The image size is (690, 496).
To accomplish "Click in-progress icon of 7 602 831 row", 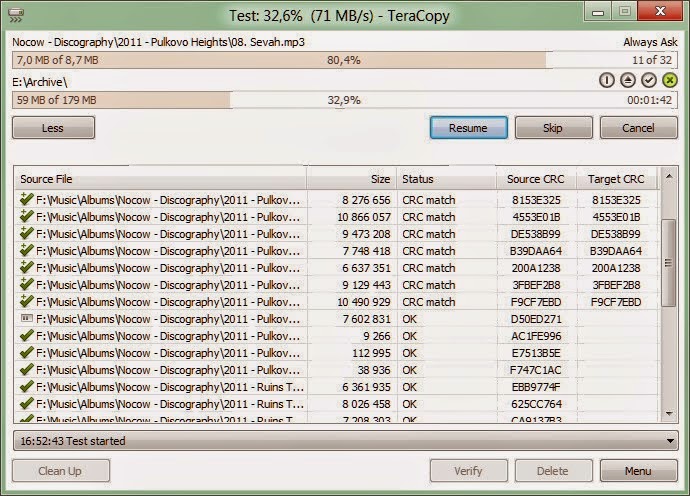I will (26, 318).
